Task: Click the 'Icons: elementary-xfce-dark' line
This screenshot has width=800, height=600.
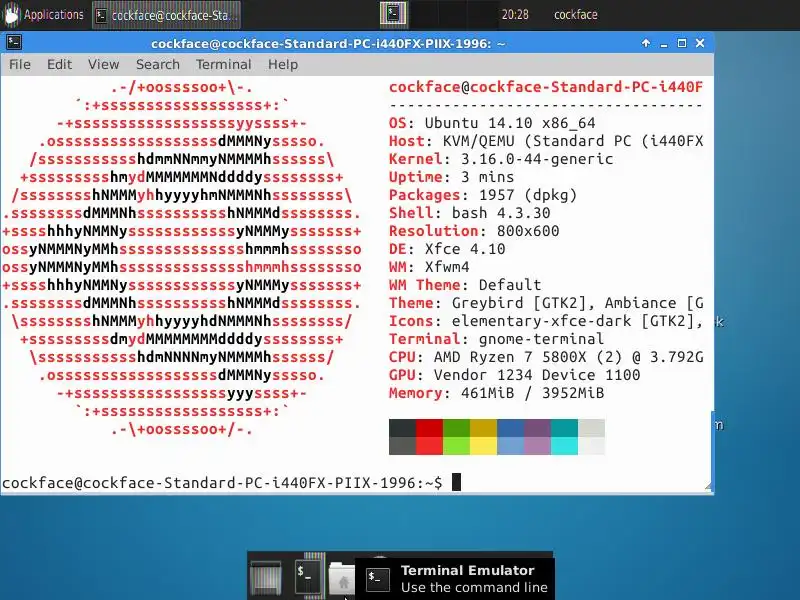Action: (x=546, y=321)
